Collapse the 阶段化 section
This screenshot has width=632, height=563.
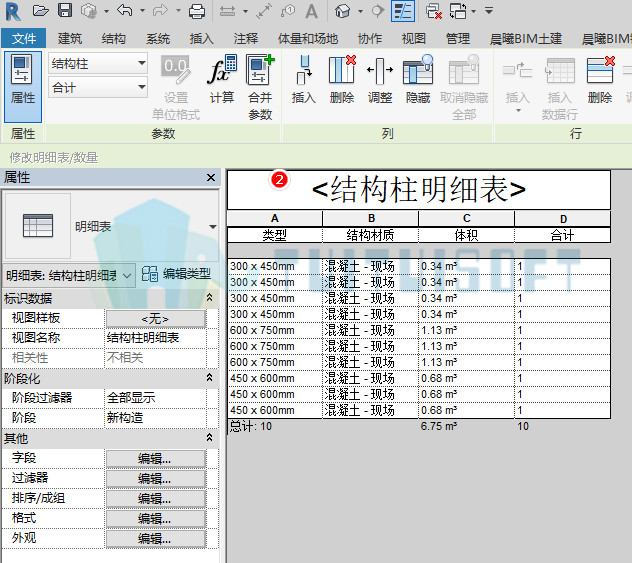(x=210, y=378)
